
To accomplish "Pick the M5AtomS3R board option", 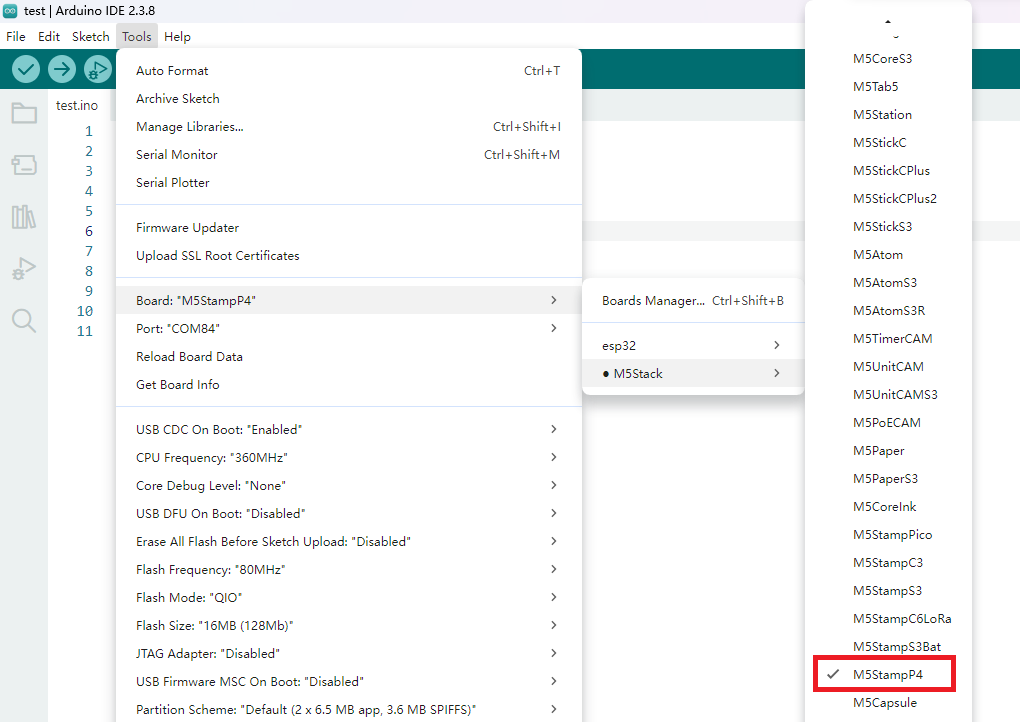I will coord(888,311).
